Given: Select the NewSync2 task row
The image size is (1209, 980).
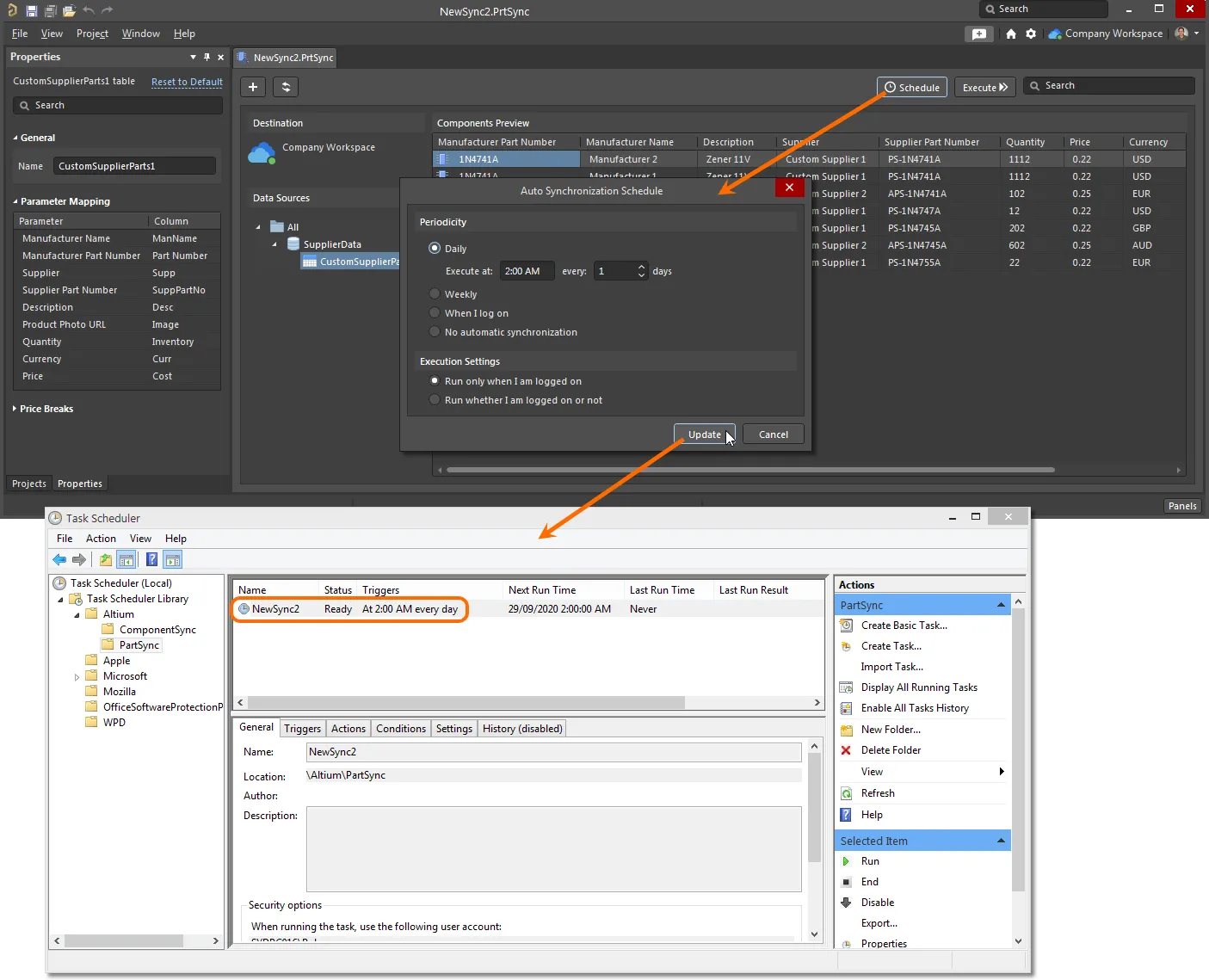Looking at the screenshot, I should pos(527,609).
